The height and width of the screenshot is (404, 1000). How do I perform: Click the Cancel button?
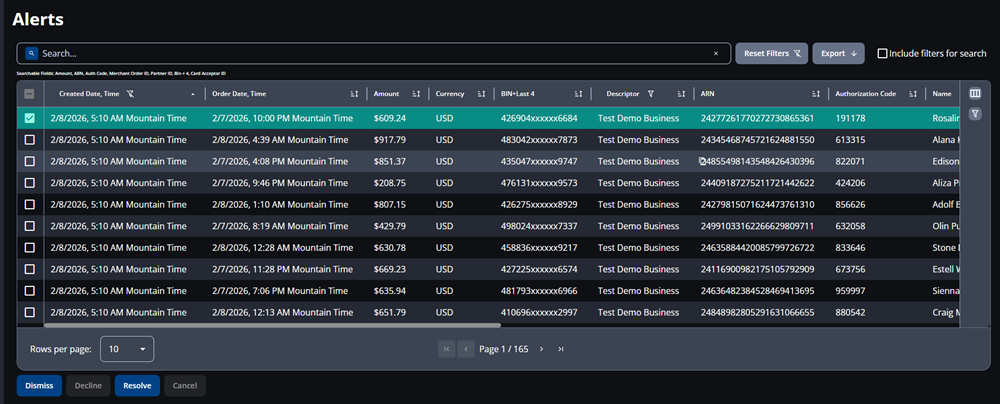[185, 385]
